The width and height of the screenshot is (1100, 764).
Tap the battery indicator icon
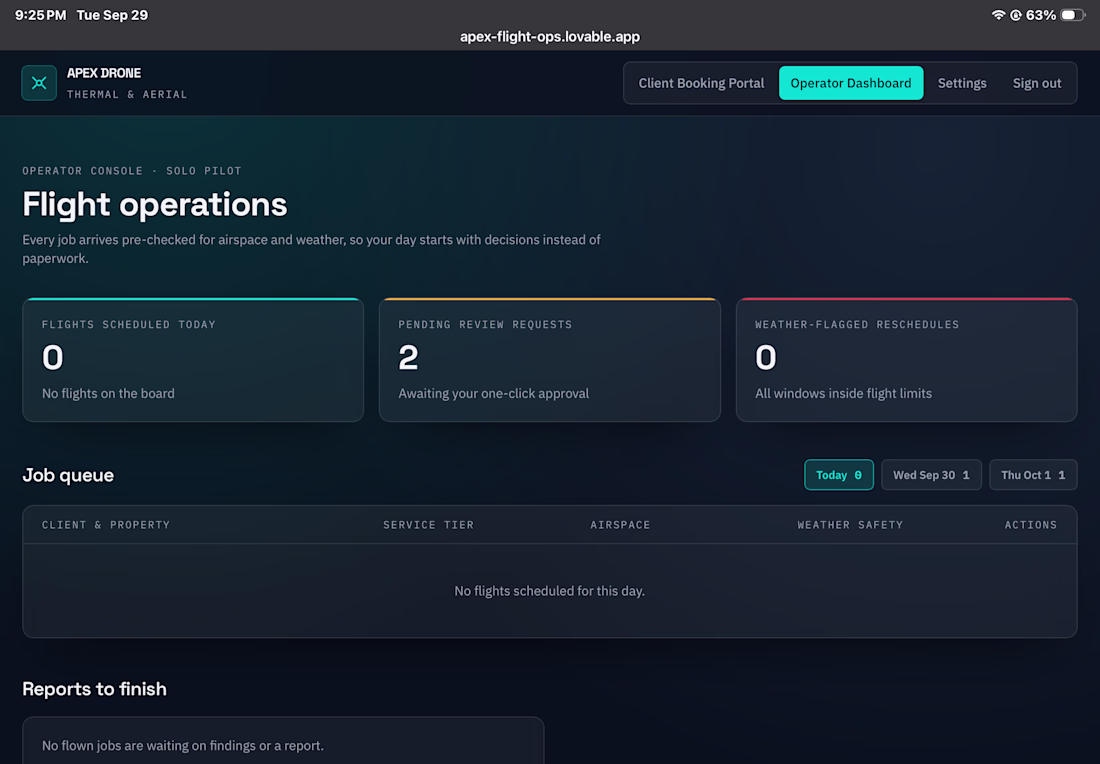[x=1073, y=15]
